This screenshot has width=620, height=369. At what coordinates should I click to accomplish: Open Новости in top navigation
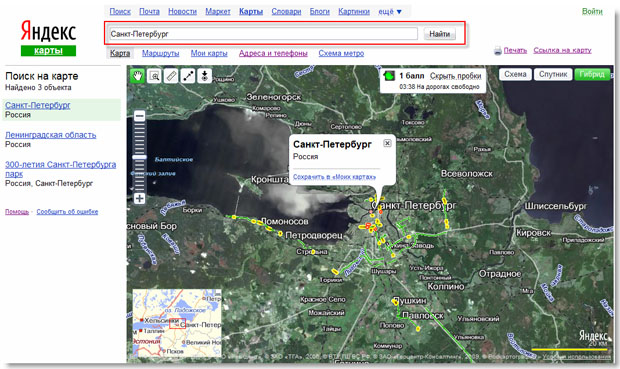(182, 11)
